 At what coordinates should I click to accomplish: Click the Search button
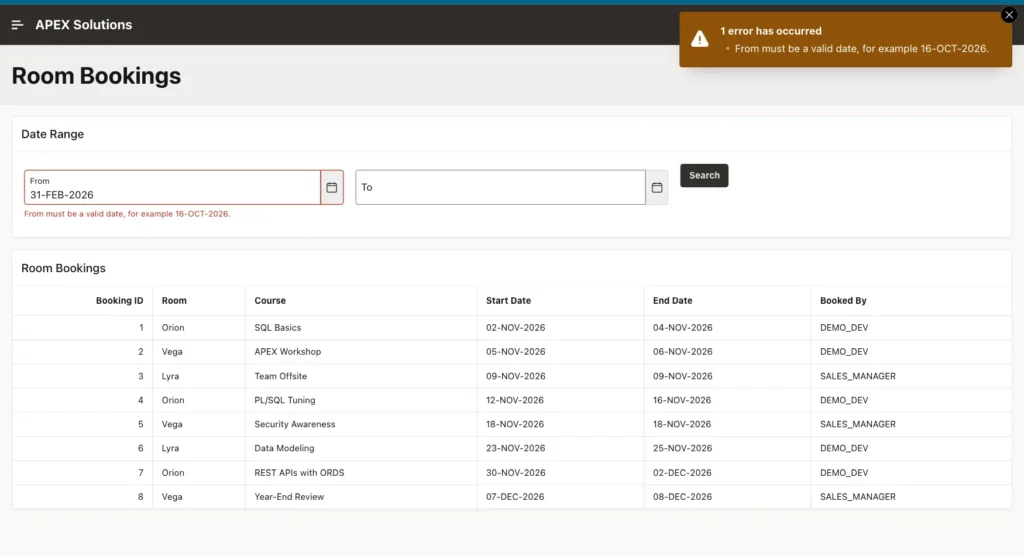pyautogui.click(x=704, y=175)
